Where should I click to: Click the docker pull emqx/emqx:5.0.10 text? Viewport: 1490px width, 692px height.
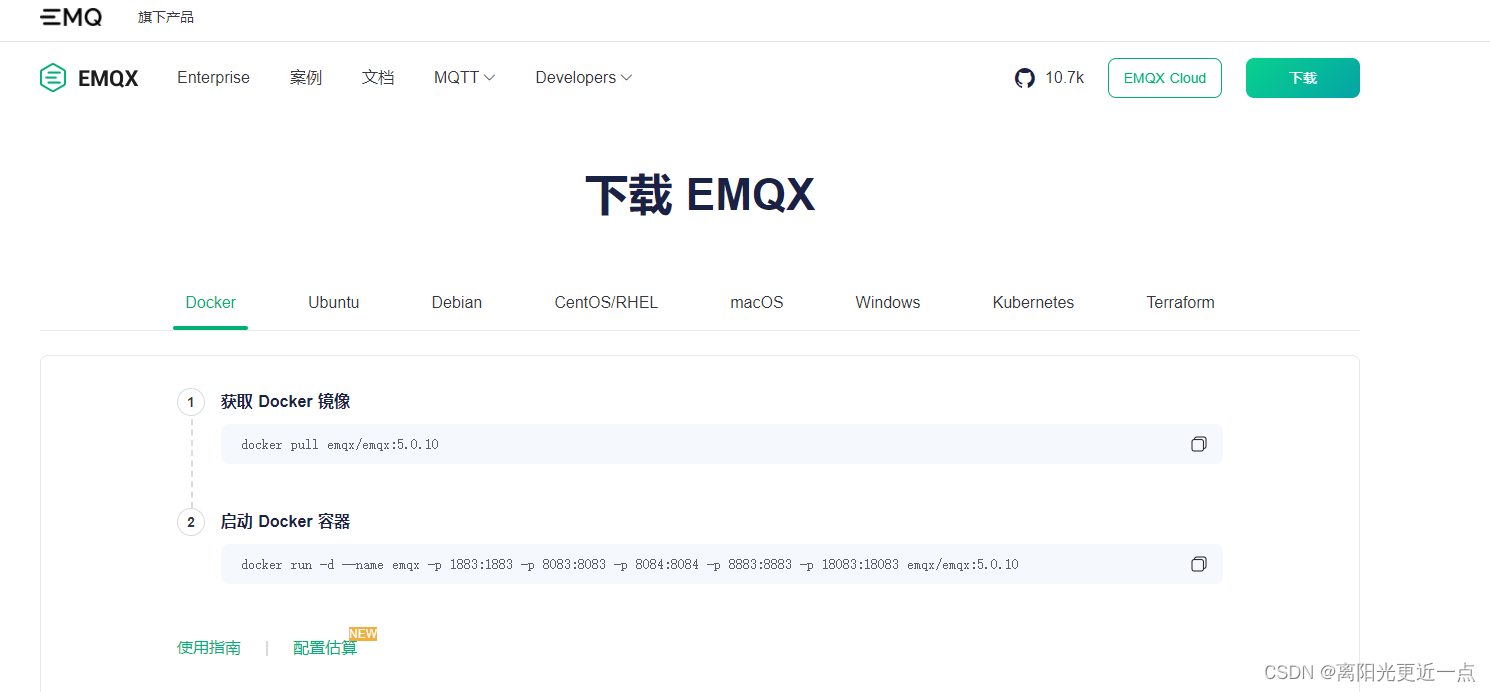[x=340, y=444]
